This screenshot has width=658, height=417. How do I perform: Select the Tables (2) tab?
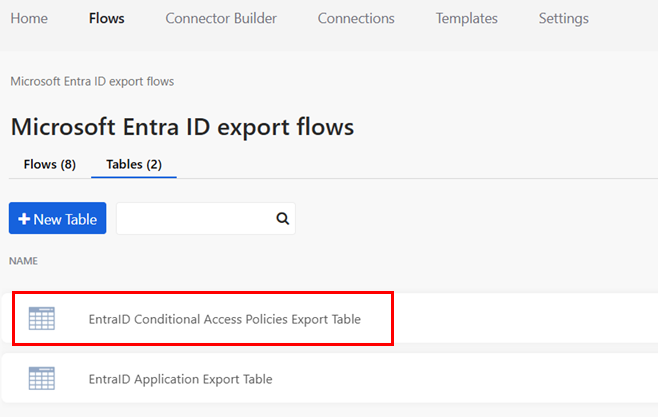[x=134, y=164]
